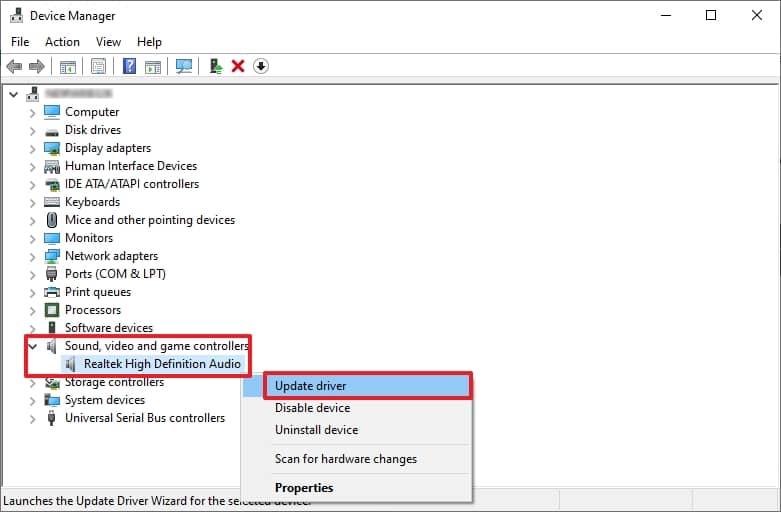Click the speaker icon by Realtek audio
This screenshot has height=512, width=781.
point(71,364)
